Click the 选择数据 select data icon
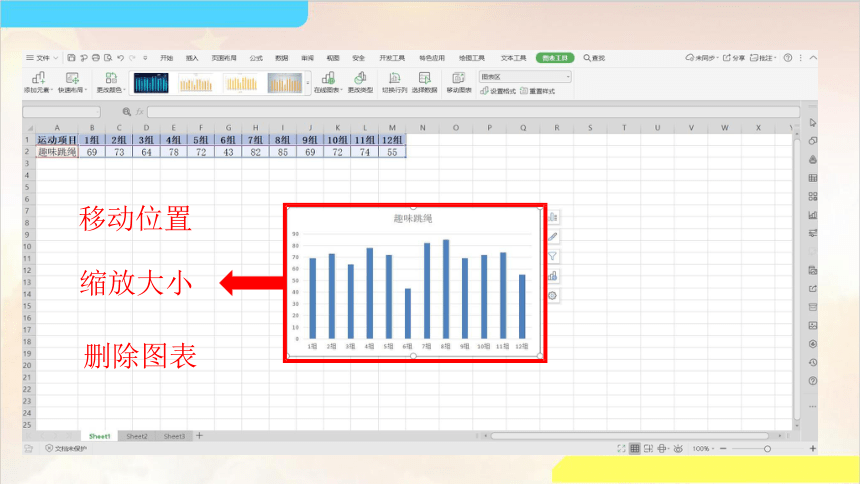The width and height of the screenshot is (860, 484). point(425,78)
